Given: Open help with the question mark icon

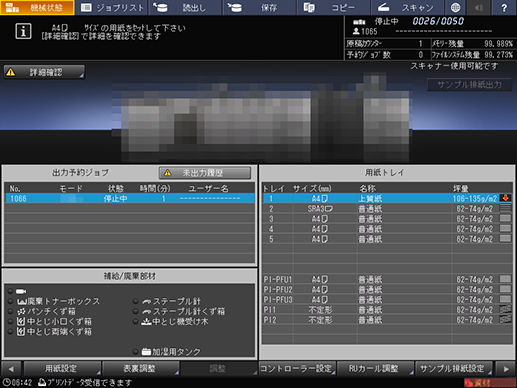Looking at the screenshot, I should [x=504, y=7].
